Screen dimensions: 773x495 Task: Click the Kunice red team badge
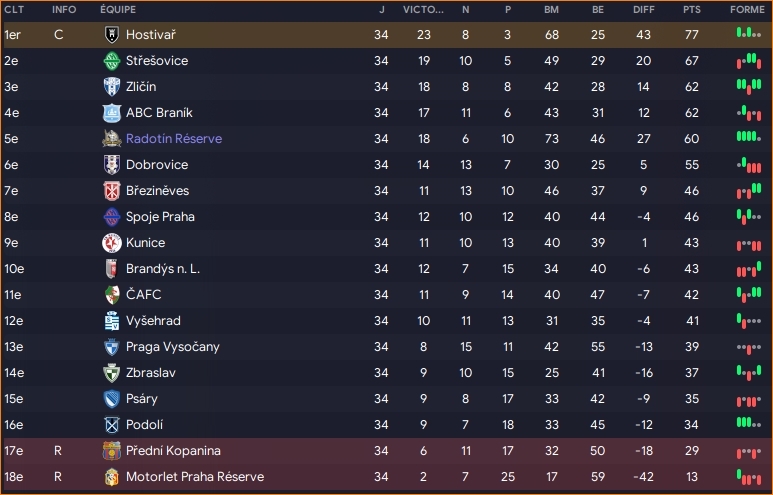[x=111, y=243]
